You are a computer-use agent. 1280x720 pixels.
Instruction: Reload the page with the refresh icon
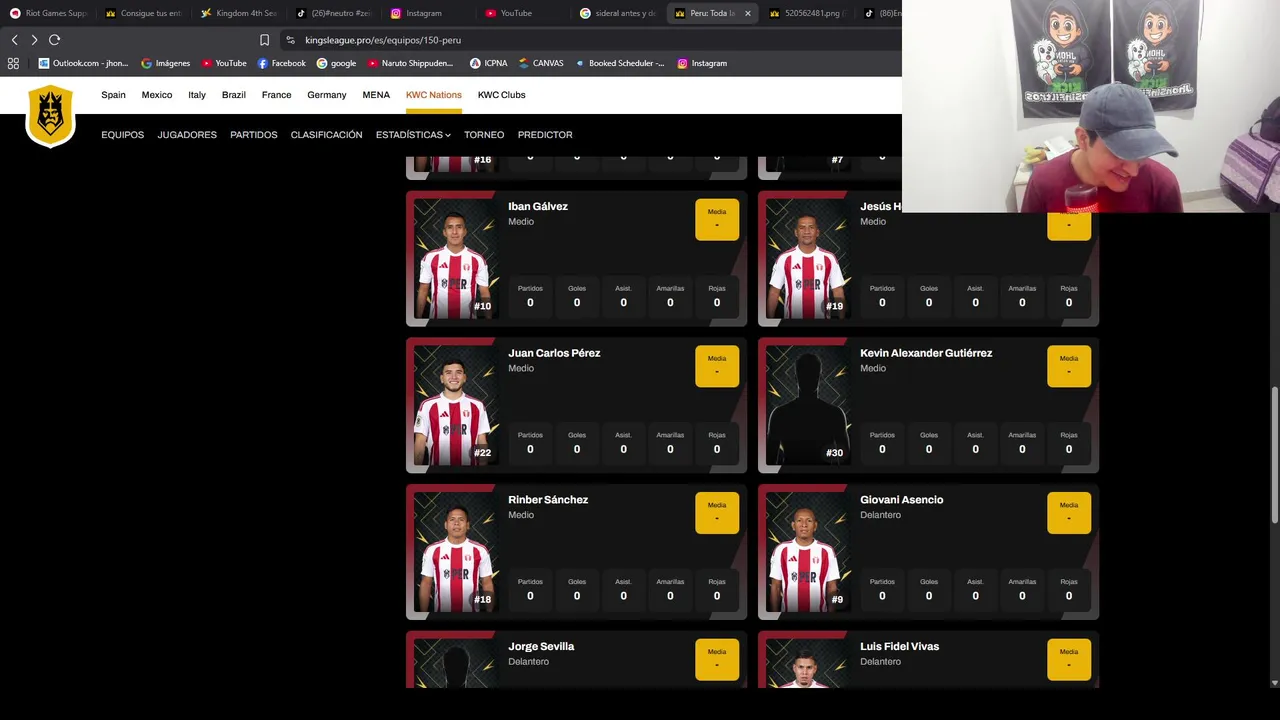tap(54, 40)
